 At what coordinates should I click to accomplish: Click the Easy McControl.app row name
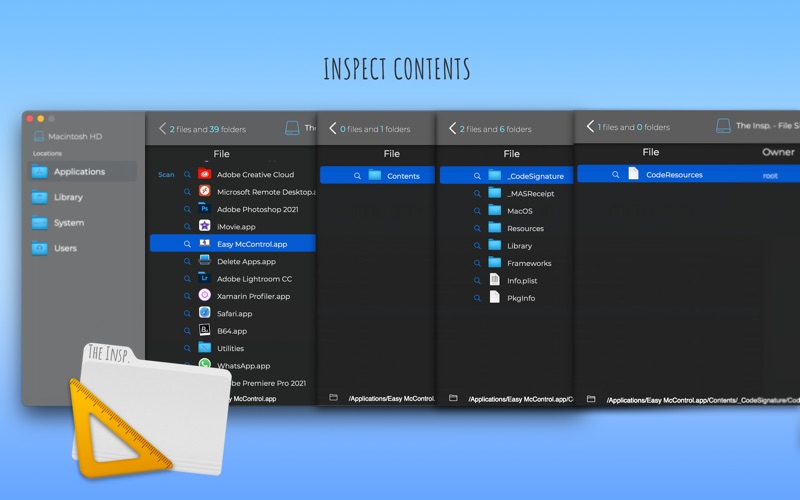pyautogui.click(x=252, y=244)
